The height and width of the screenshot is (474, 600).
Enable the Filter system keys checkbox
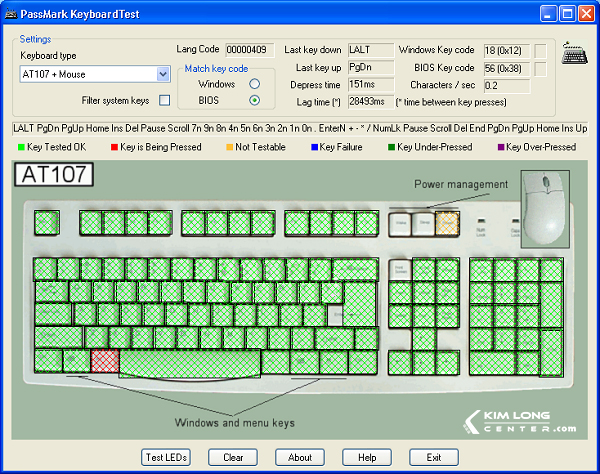(x=164, y=101)
